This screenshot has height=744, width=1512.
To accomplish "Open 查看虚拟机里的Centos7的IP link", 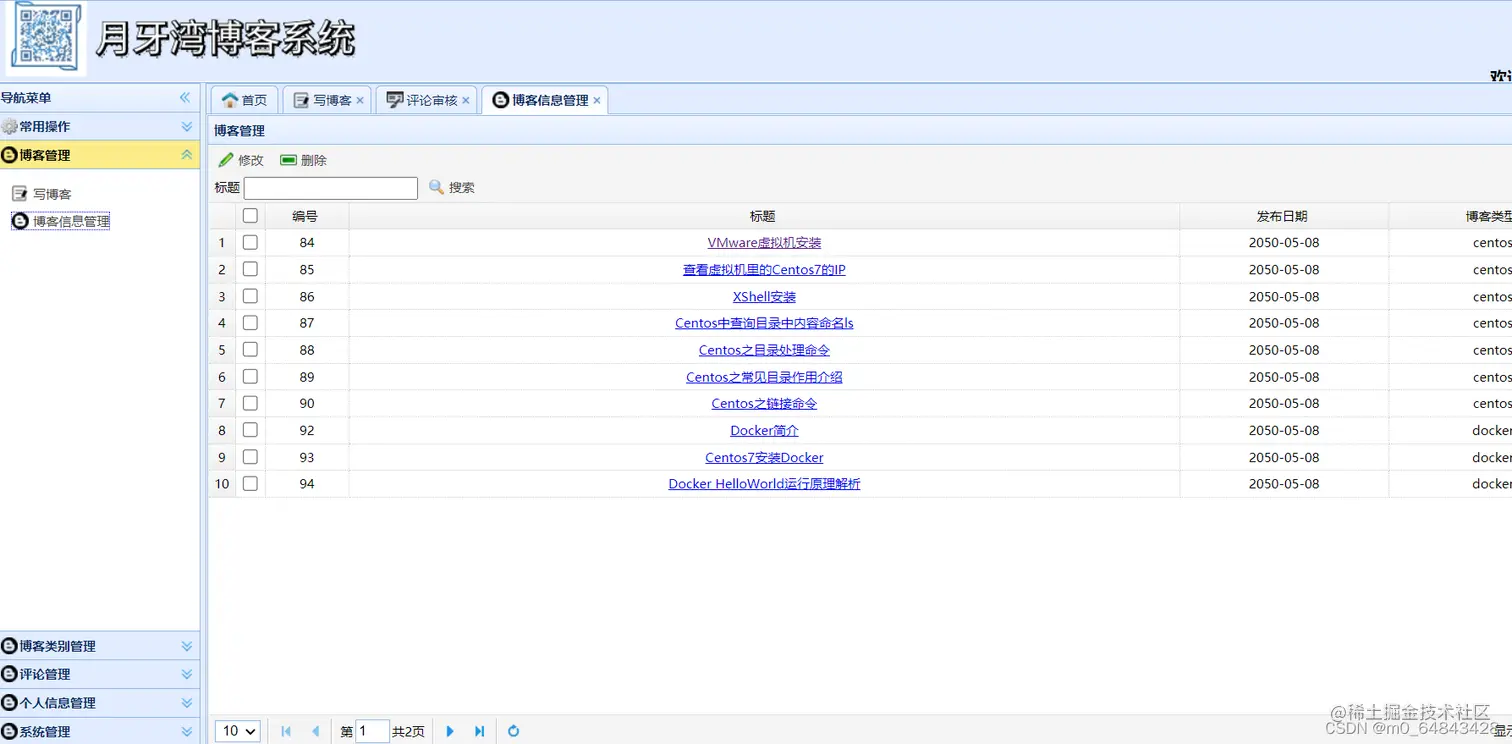I will pyautogui.click(x=764, y=270).
